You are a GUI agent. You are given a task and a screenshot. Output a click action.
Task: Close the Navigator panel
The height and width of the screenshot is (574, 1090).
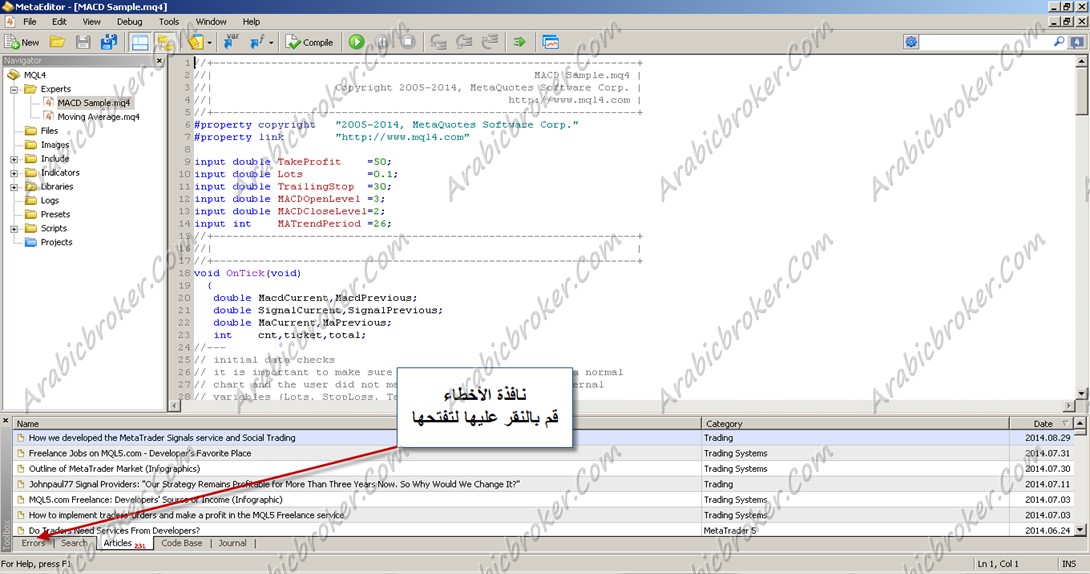tap(159, 61)
